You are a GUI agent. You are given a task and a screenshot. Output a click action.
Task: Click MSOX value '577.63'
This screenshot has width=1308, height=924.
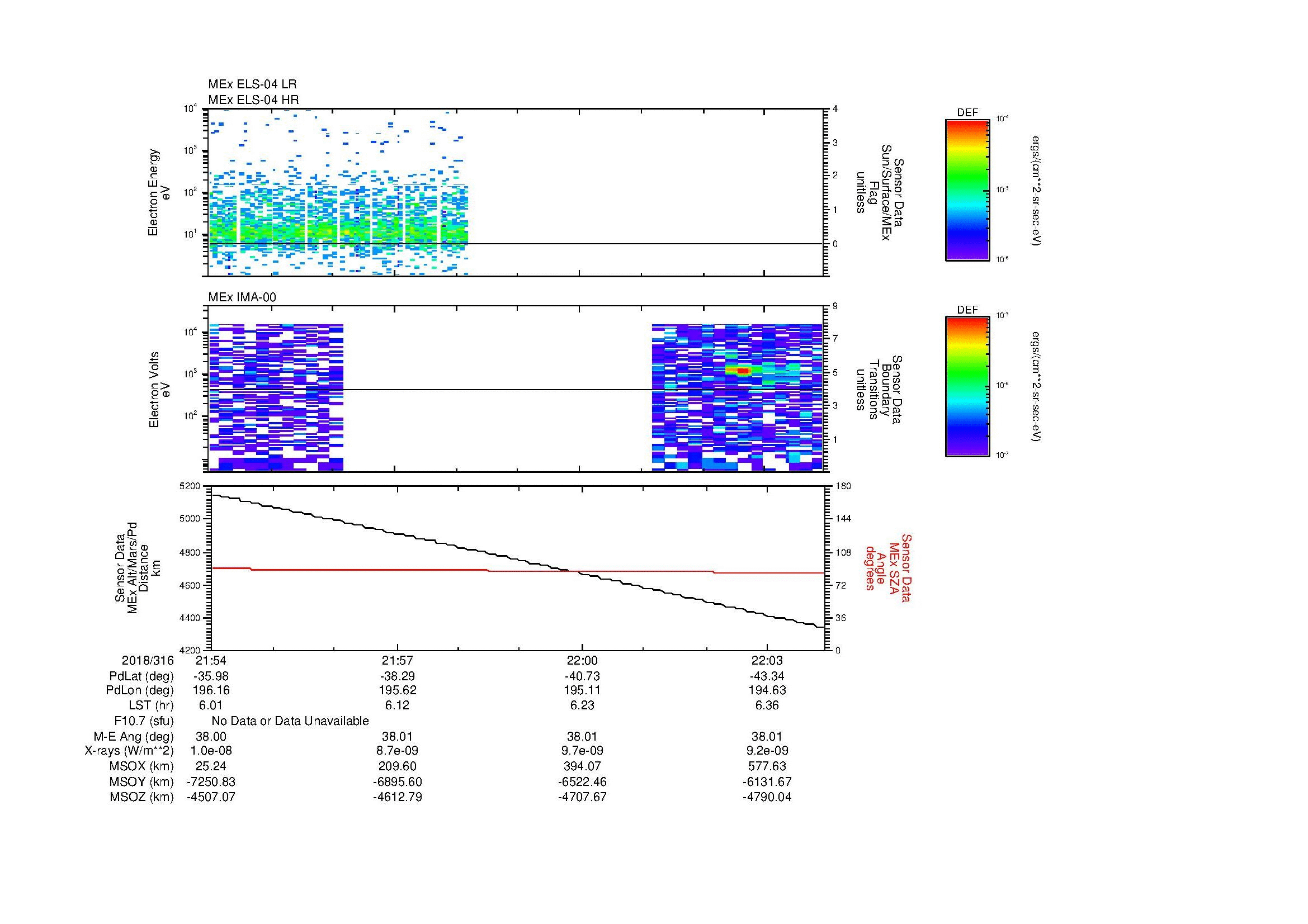click(767, 766)
